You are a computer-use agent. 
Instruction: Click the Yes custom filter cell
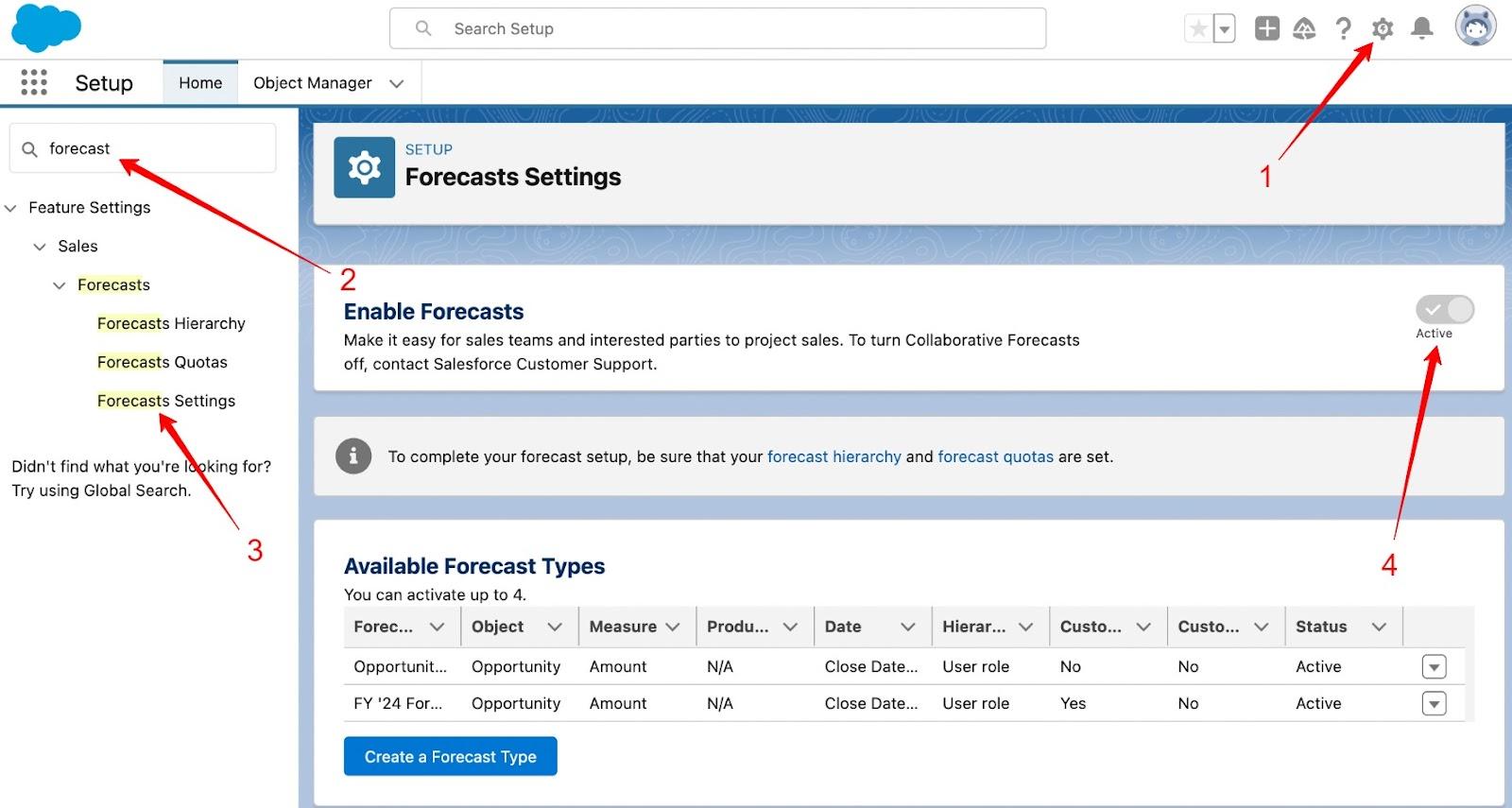click(1073, 703)
